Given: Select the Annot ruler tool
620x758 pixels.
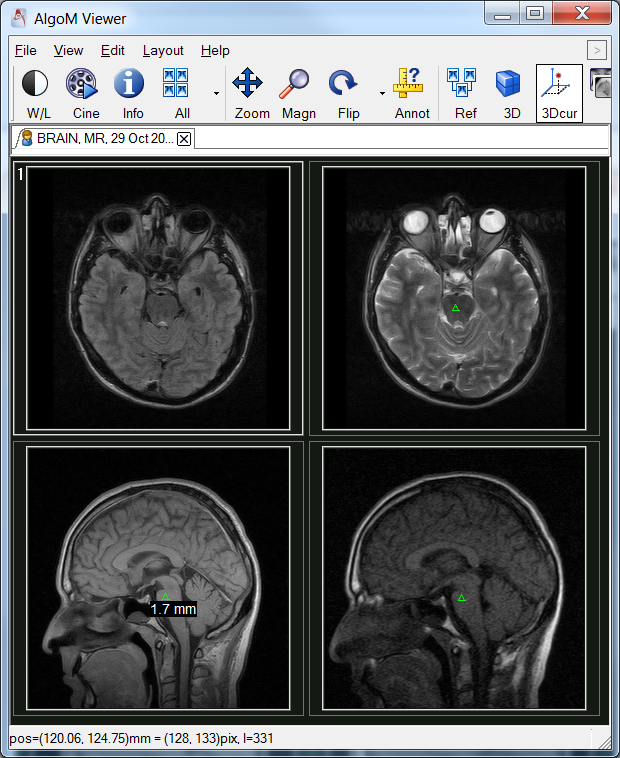Looking at the screenshot, I should 411,94.
